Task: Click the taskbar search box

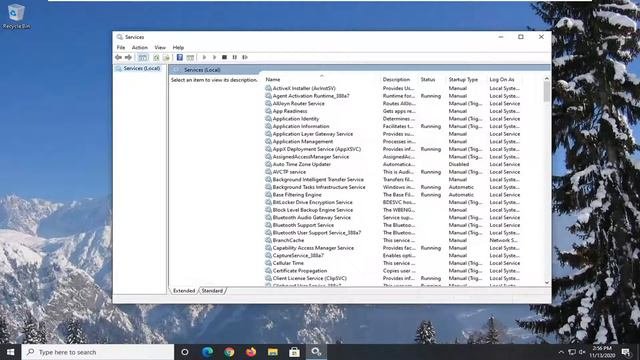Action: (x=98, y=352)
